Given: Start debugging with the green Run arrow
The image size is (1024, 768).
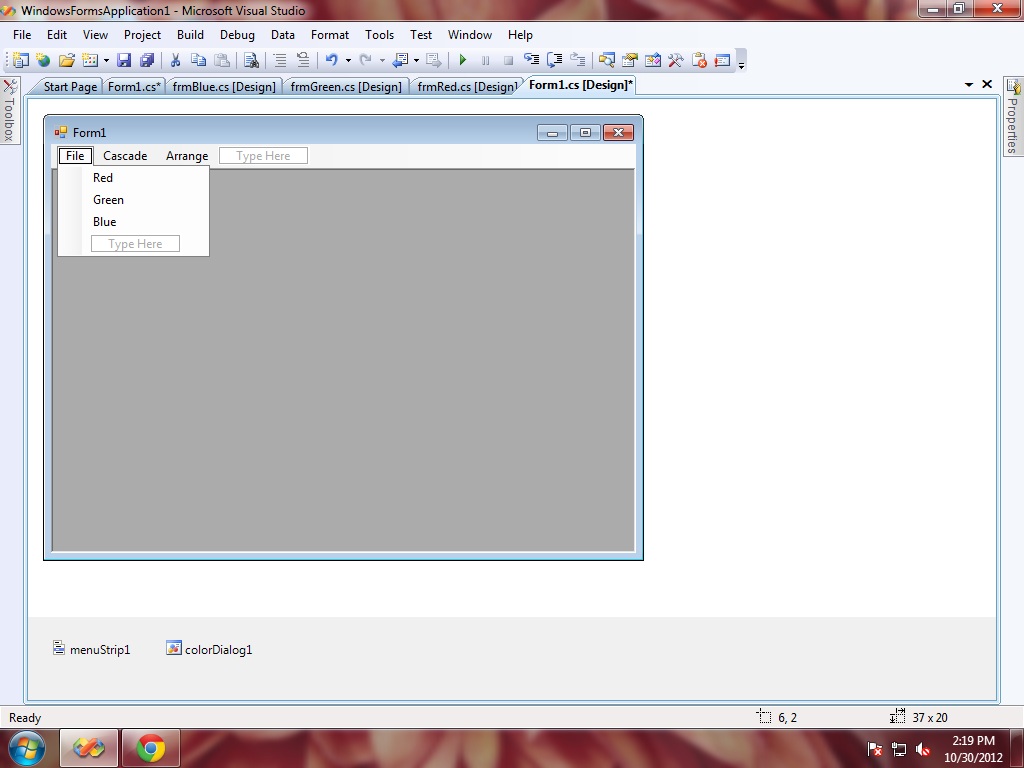Looking at the screenshot, I should tap(462, 60).
